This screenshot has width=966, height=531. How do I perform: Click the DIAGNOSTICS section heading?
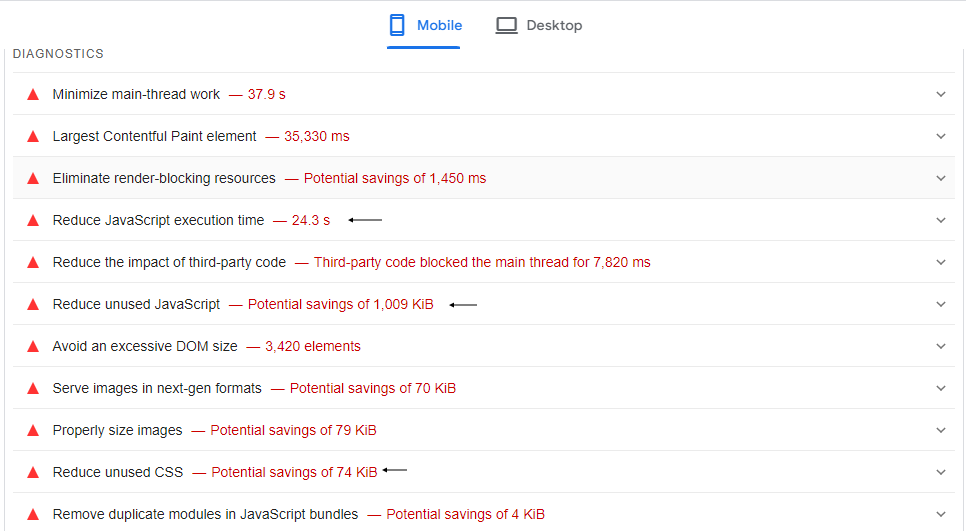pyautogui.click(x=58, y=54)
